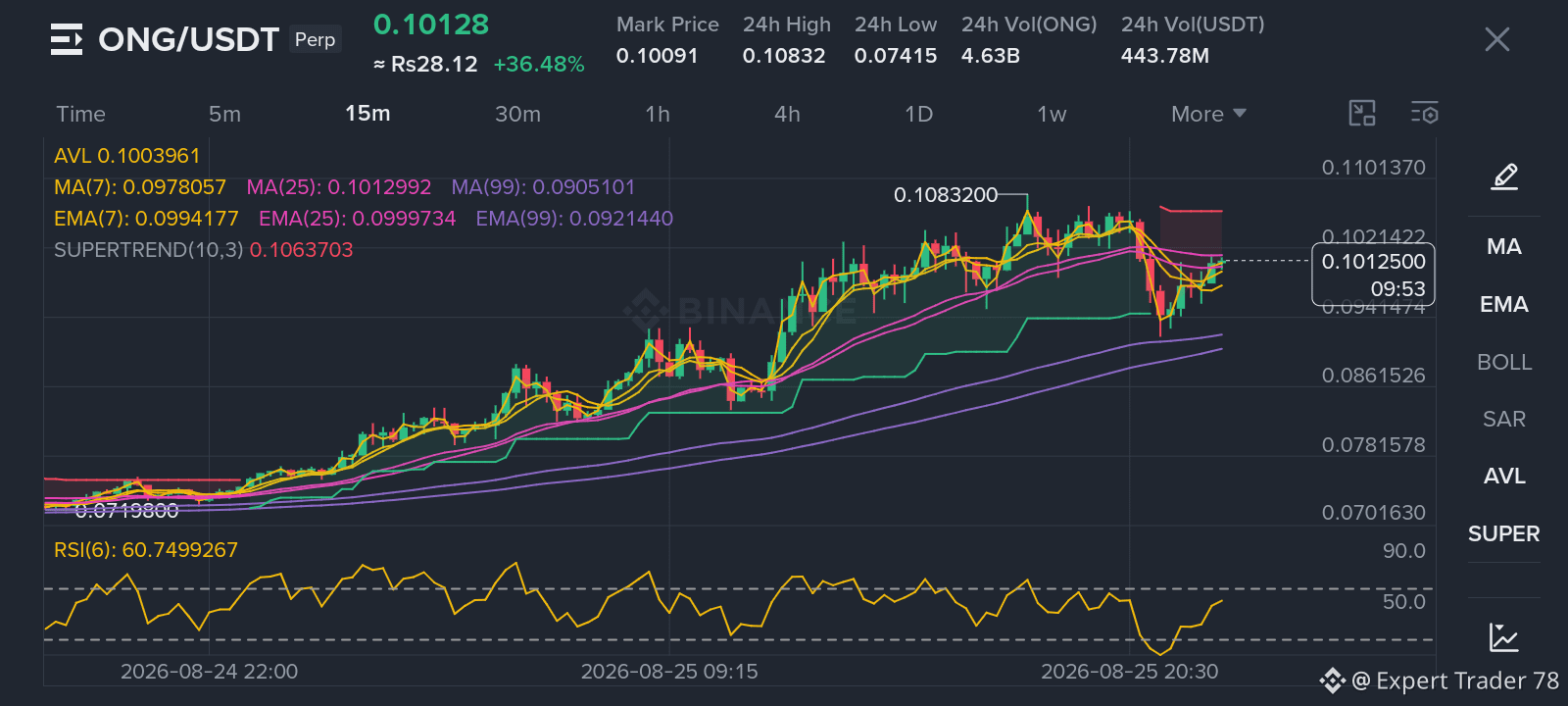Click the 24h Low value 0.07415
This screenshot has width=1568, height=706.
896,56
